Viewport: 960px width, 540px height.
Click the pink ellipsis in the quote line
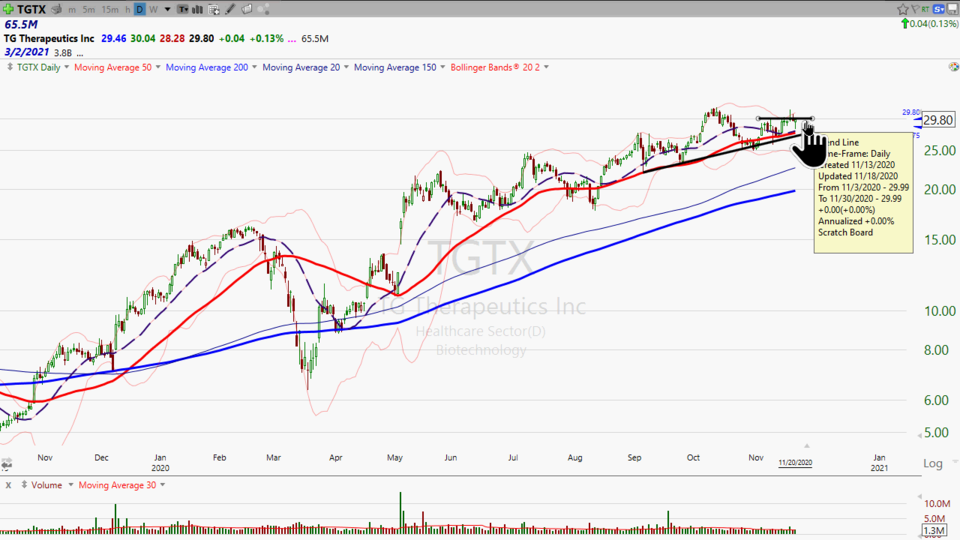(291, 39)
